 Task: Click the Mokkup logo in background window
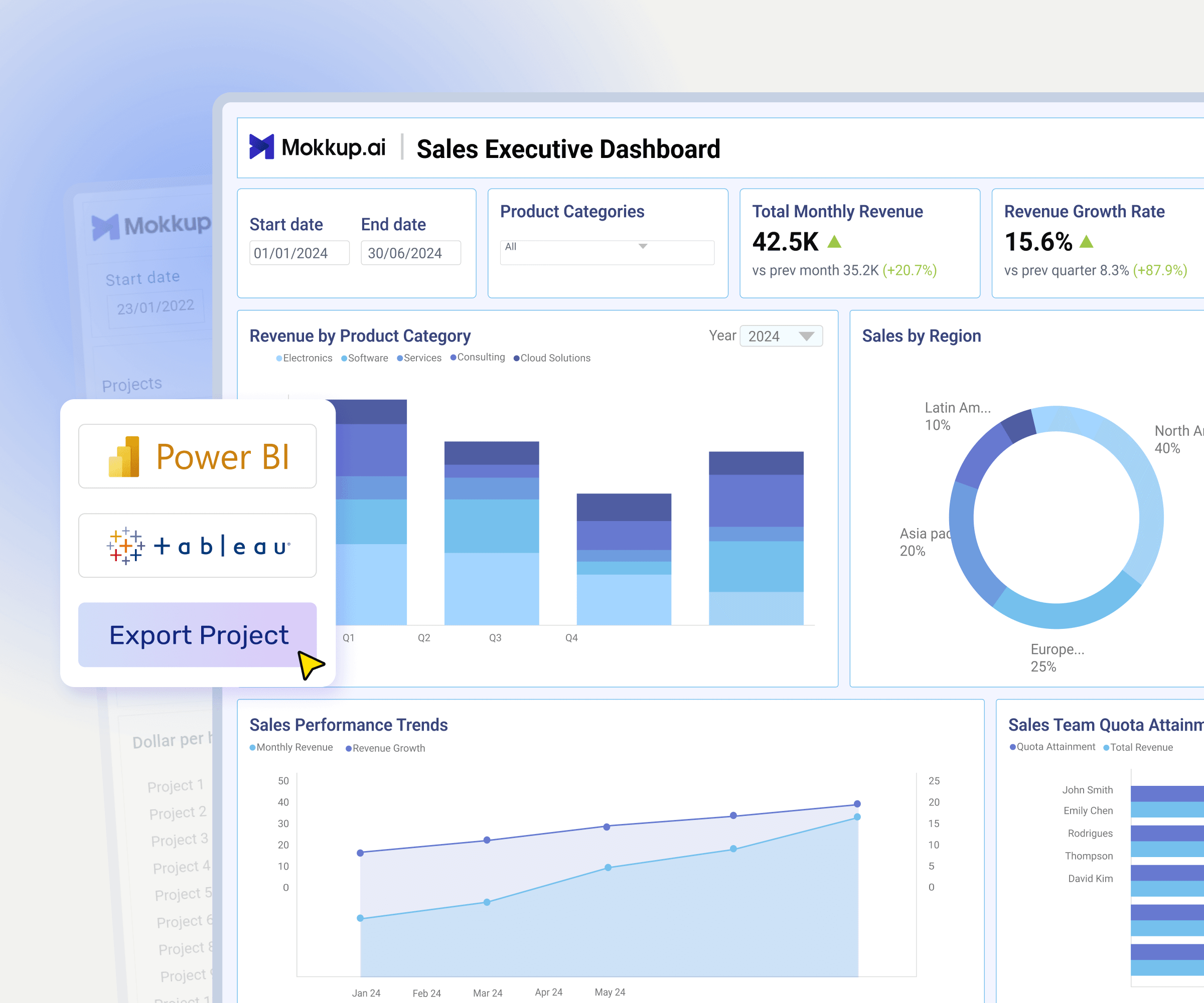106,227
